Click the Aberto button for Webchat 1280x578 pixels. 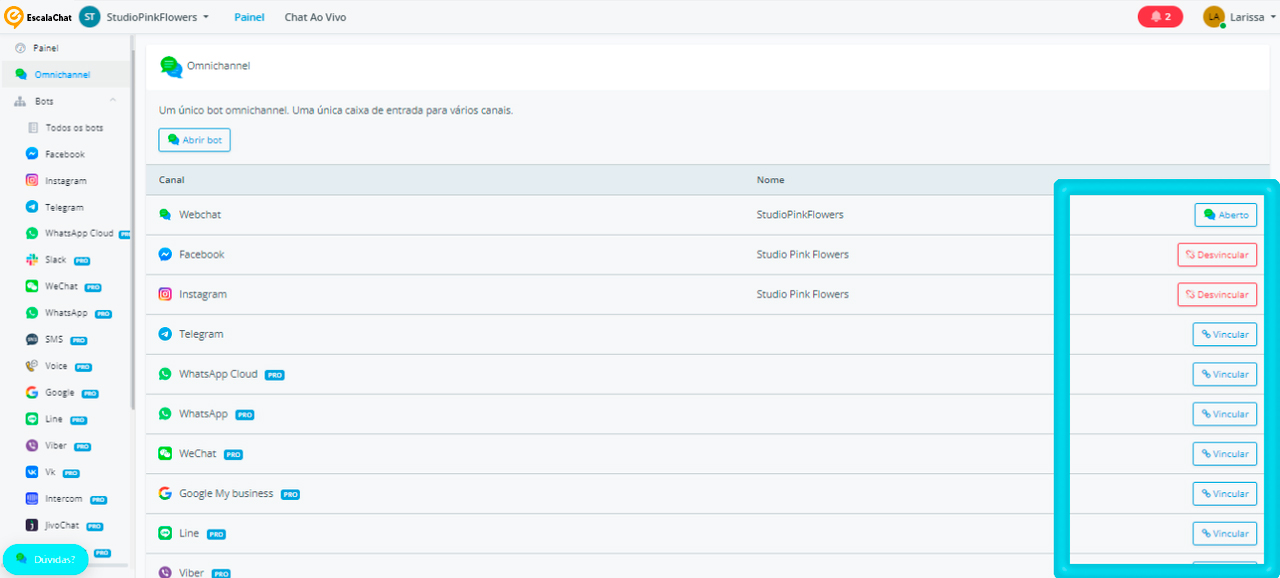click(x=1226, y=215)
